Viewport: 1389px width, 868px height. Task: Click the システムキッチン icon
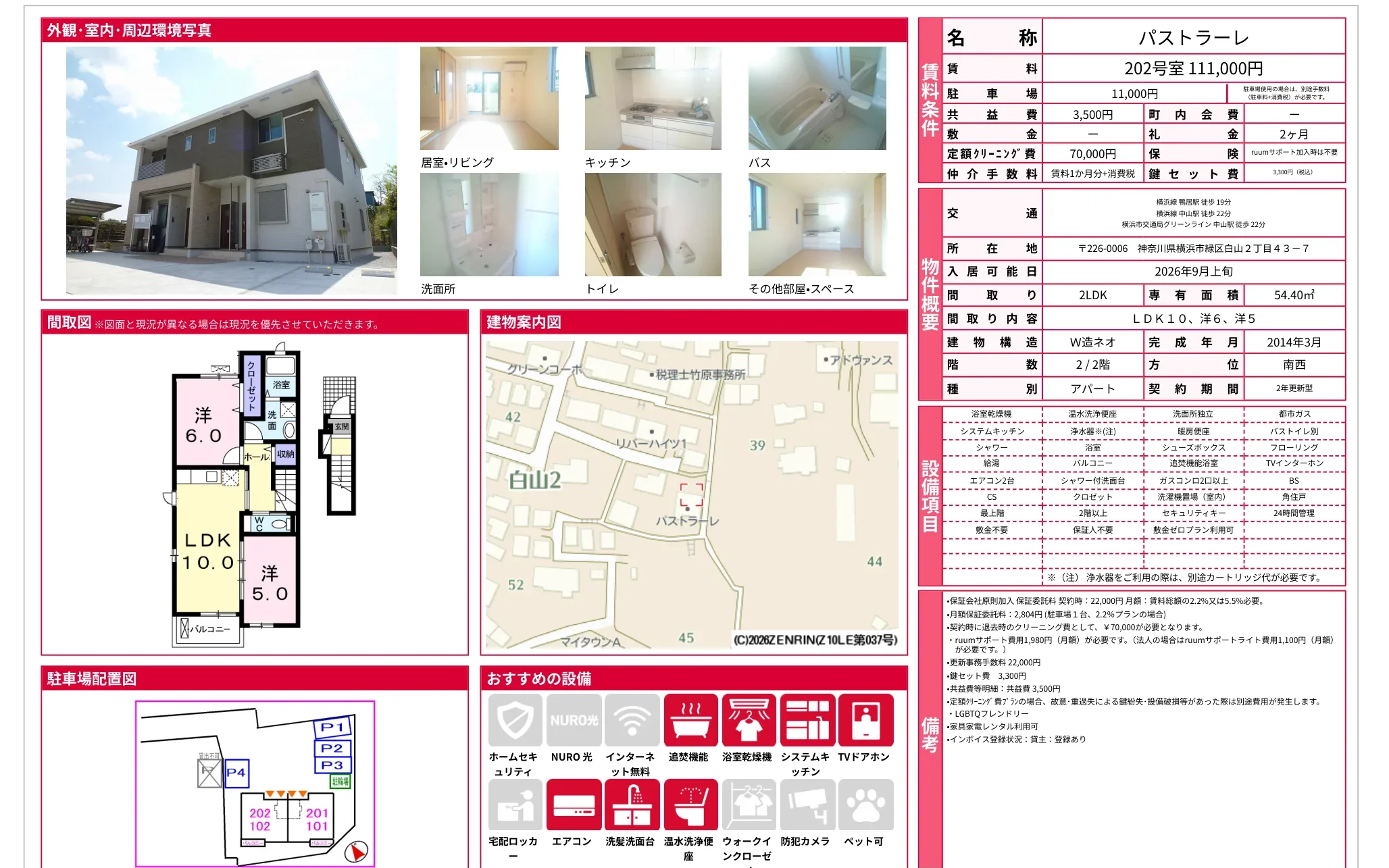coord(807,720)
